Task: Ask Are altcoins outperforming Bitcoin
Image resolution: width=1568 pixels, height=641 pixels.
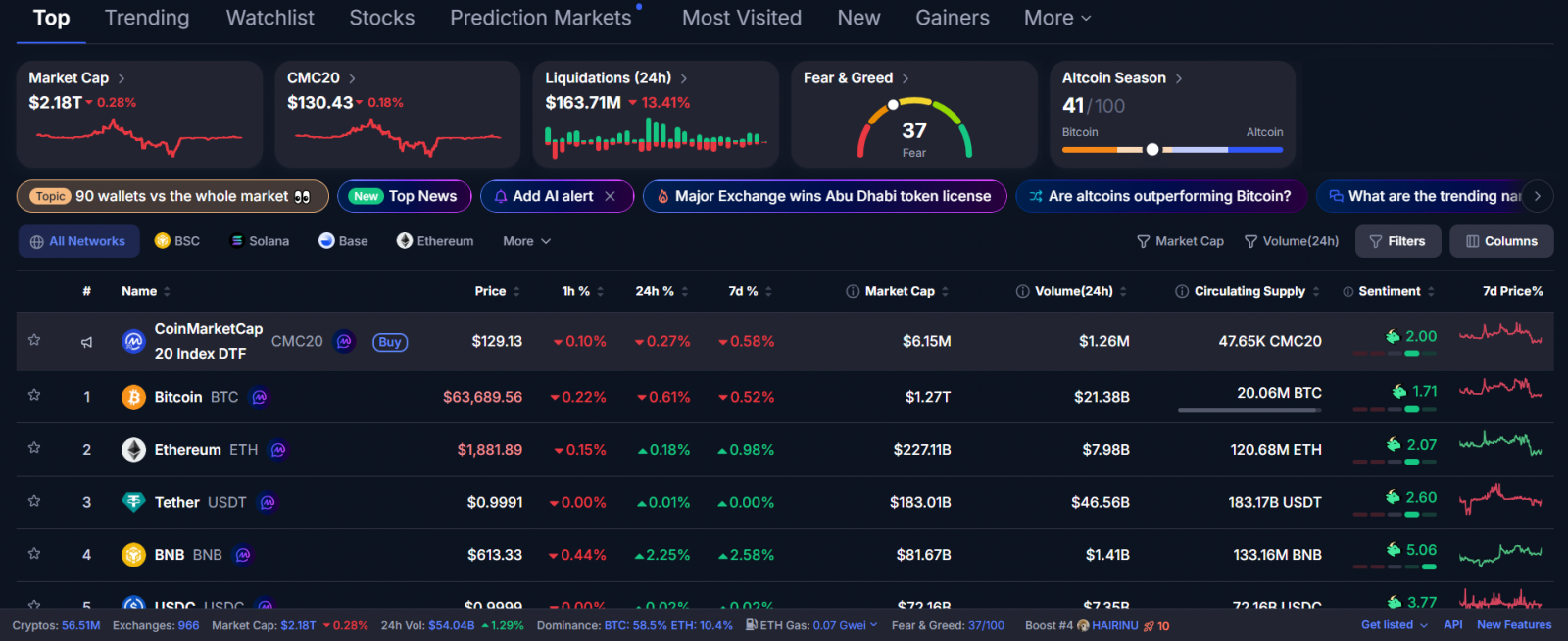Action: click(x=1160, y=196)
